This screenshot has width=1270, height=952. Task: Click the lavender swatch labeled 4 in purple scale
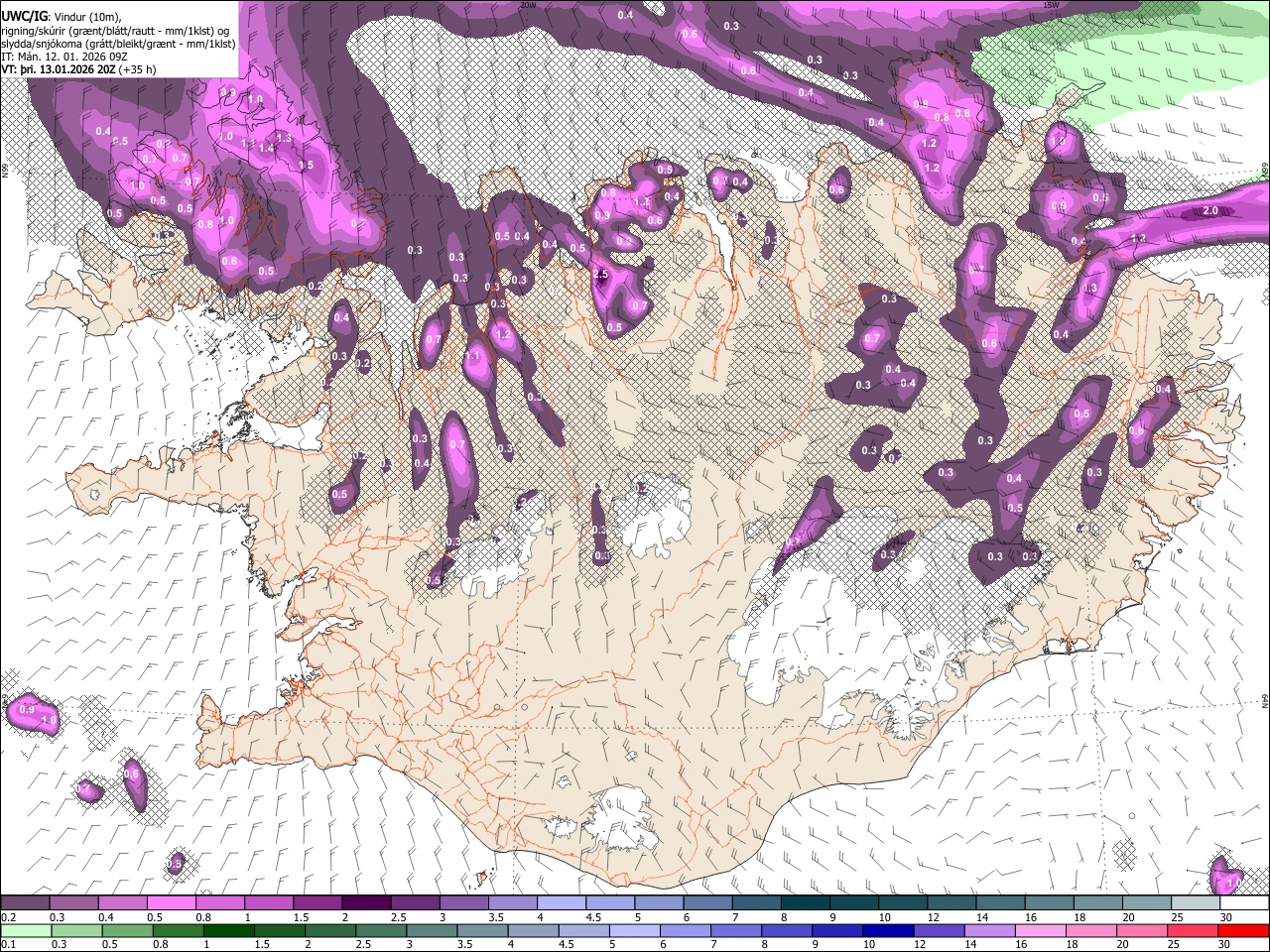click(x=562, y=903)
